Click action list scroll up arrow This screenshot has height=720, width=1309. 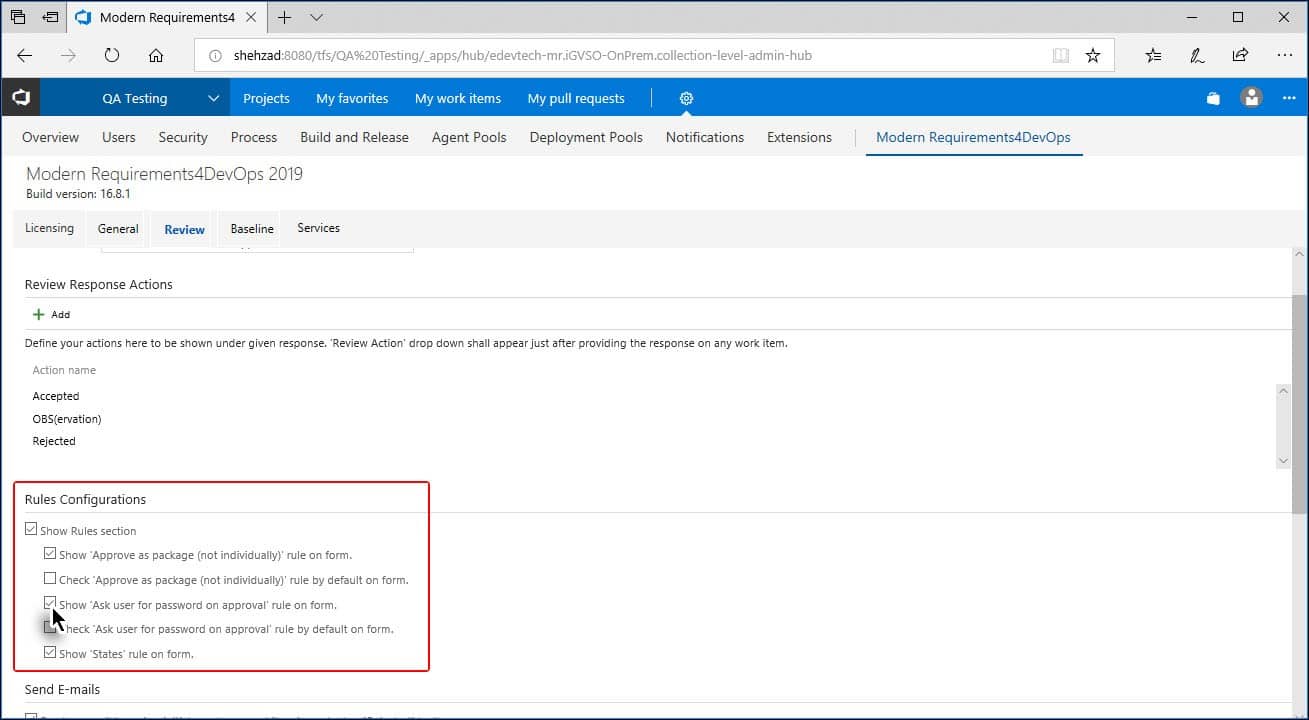(x=1284, y=392)
